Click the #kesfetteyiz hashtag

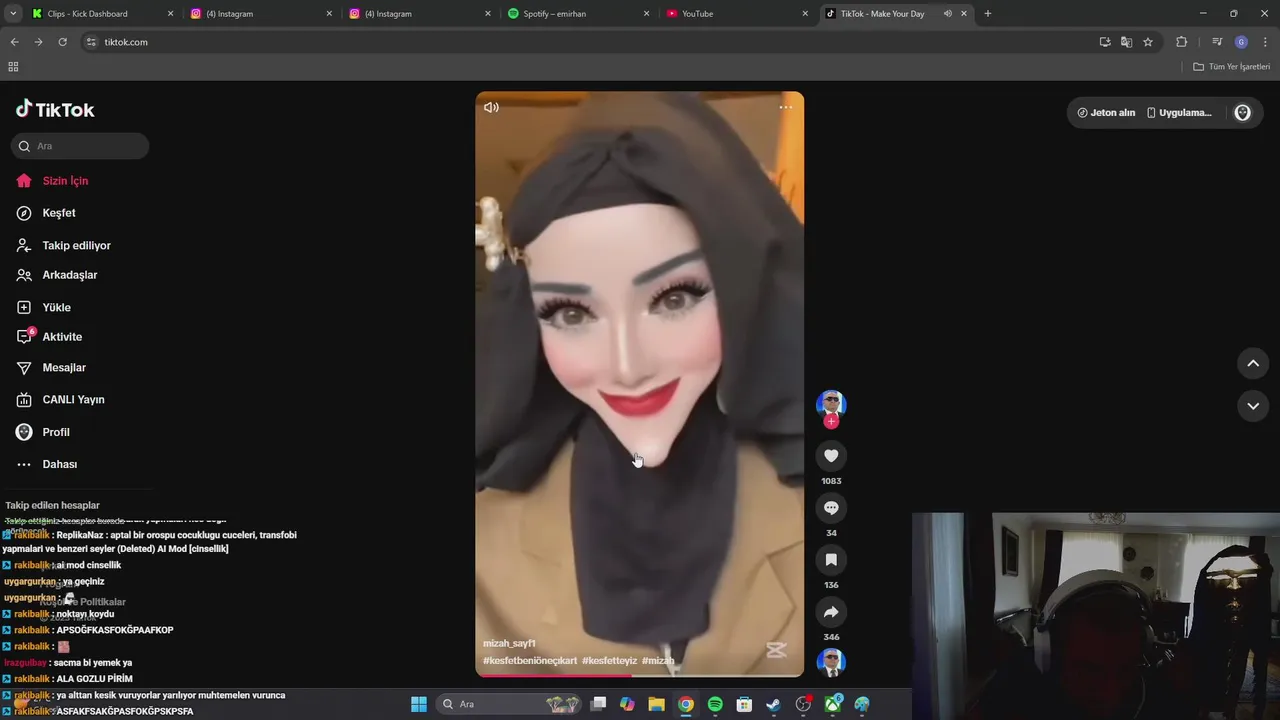click(609, 661)
